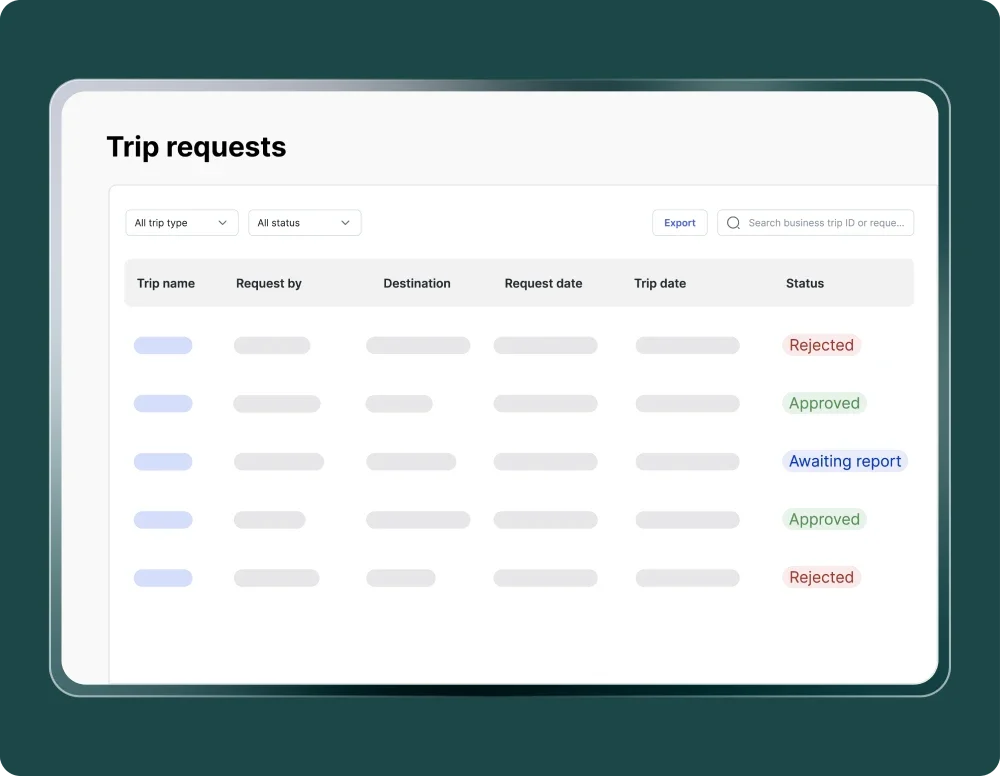Click the Approved badge in fourth row
1000x776 pixels.
pos(824,519)
